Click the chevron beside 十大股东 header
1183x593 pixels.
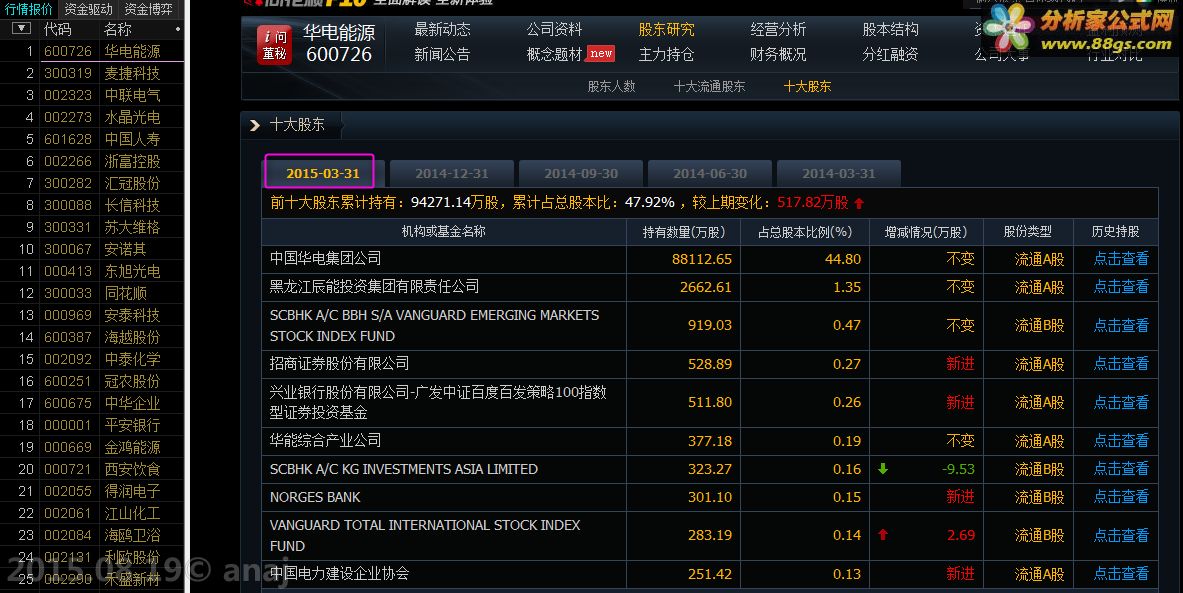pyautogui.click(x=254, y=125)
